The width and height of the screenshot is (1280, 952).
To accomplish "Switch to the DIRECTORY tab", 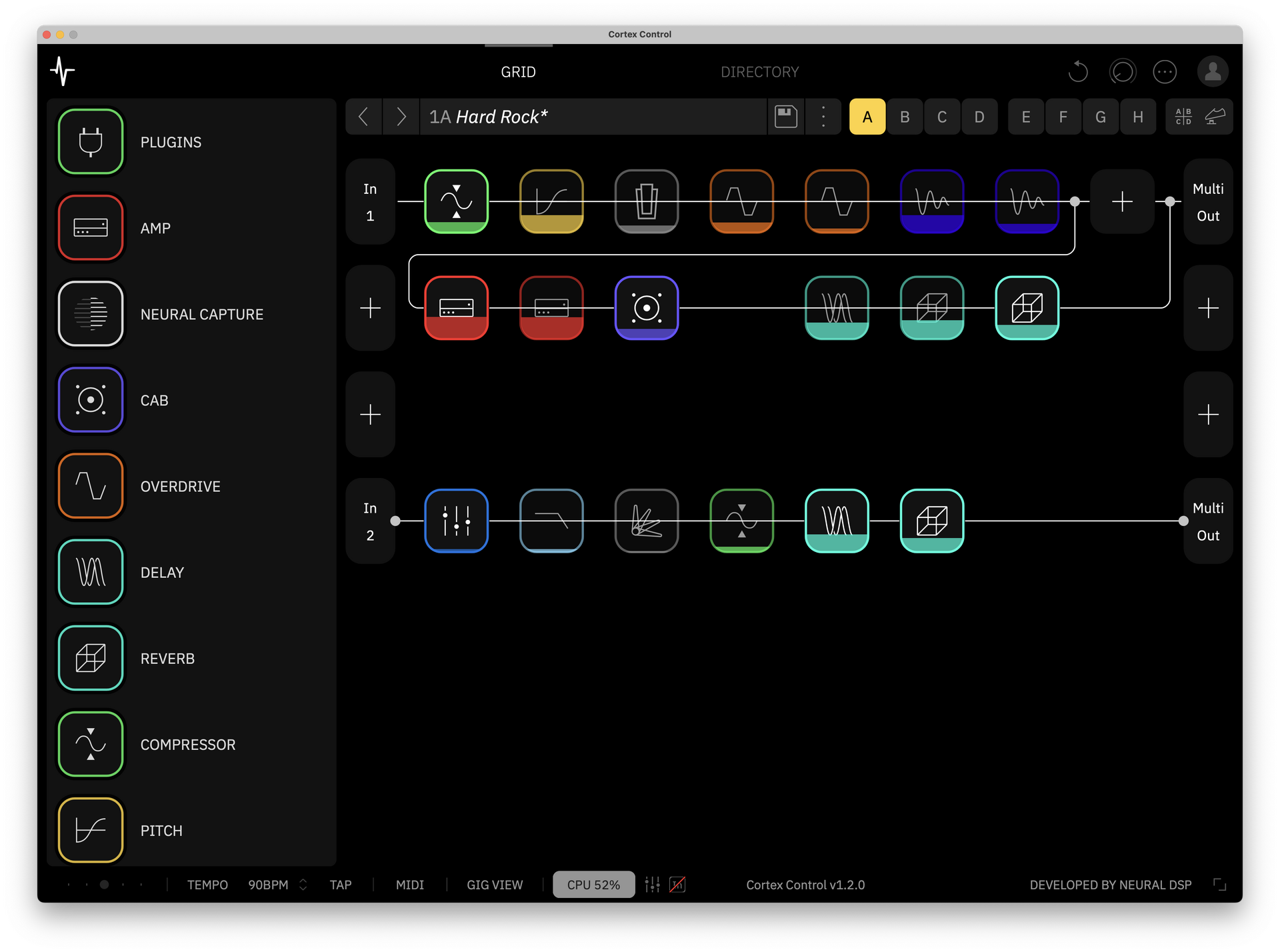I will click(759, 72).
